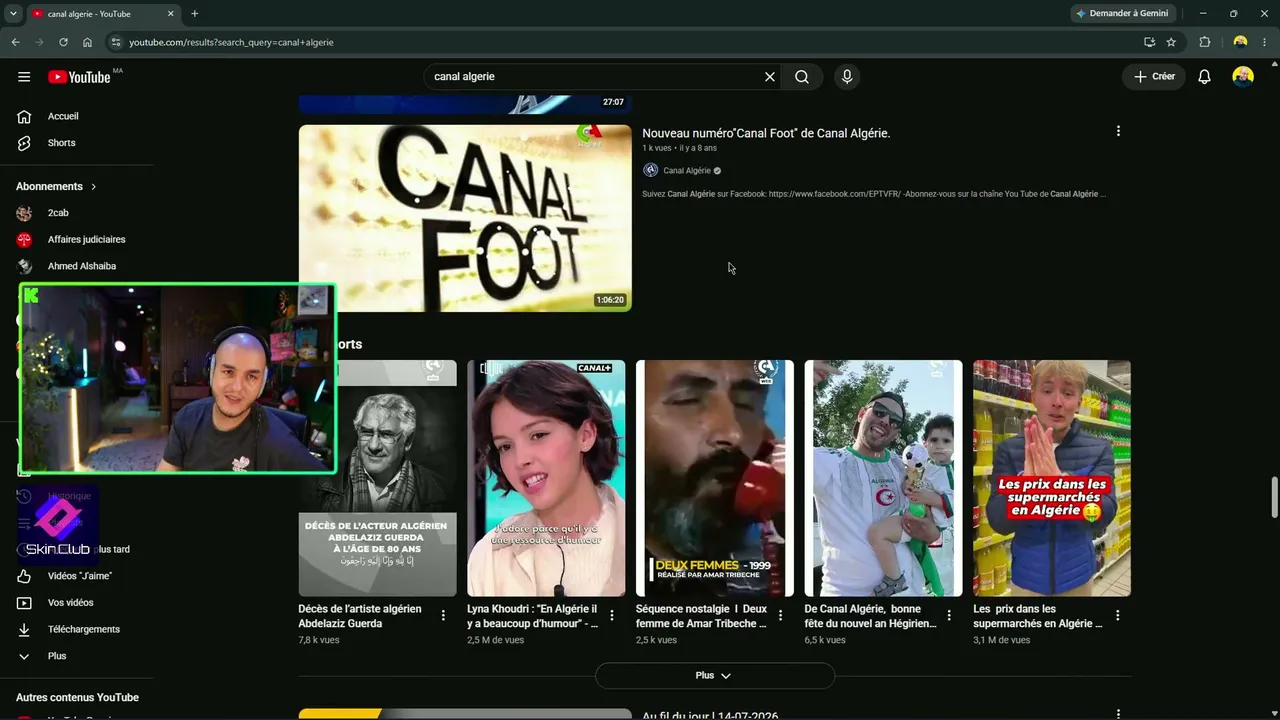Open the YouTube guide hamburger menu
Viewport: 1280px width, 720px height.
click(x=24, y=77)
